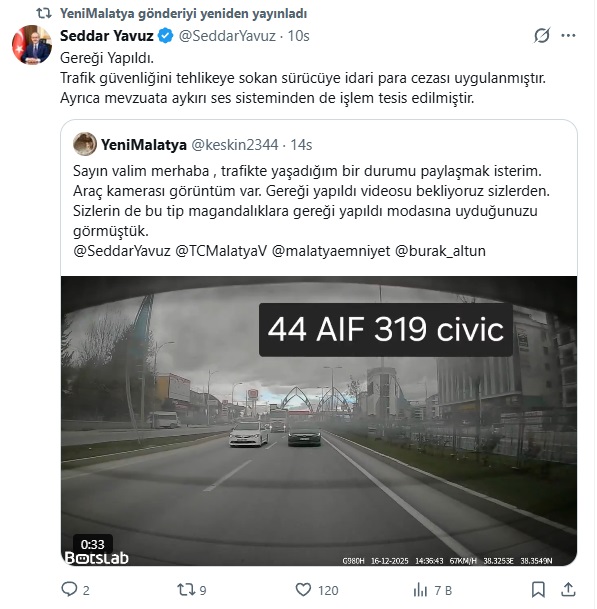Open YeniMalatya quoted avatar
The image size is (597, 609).
(85, 144)
